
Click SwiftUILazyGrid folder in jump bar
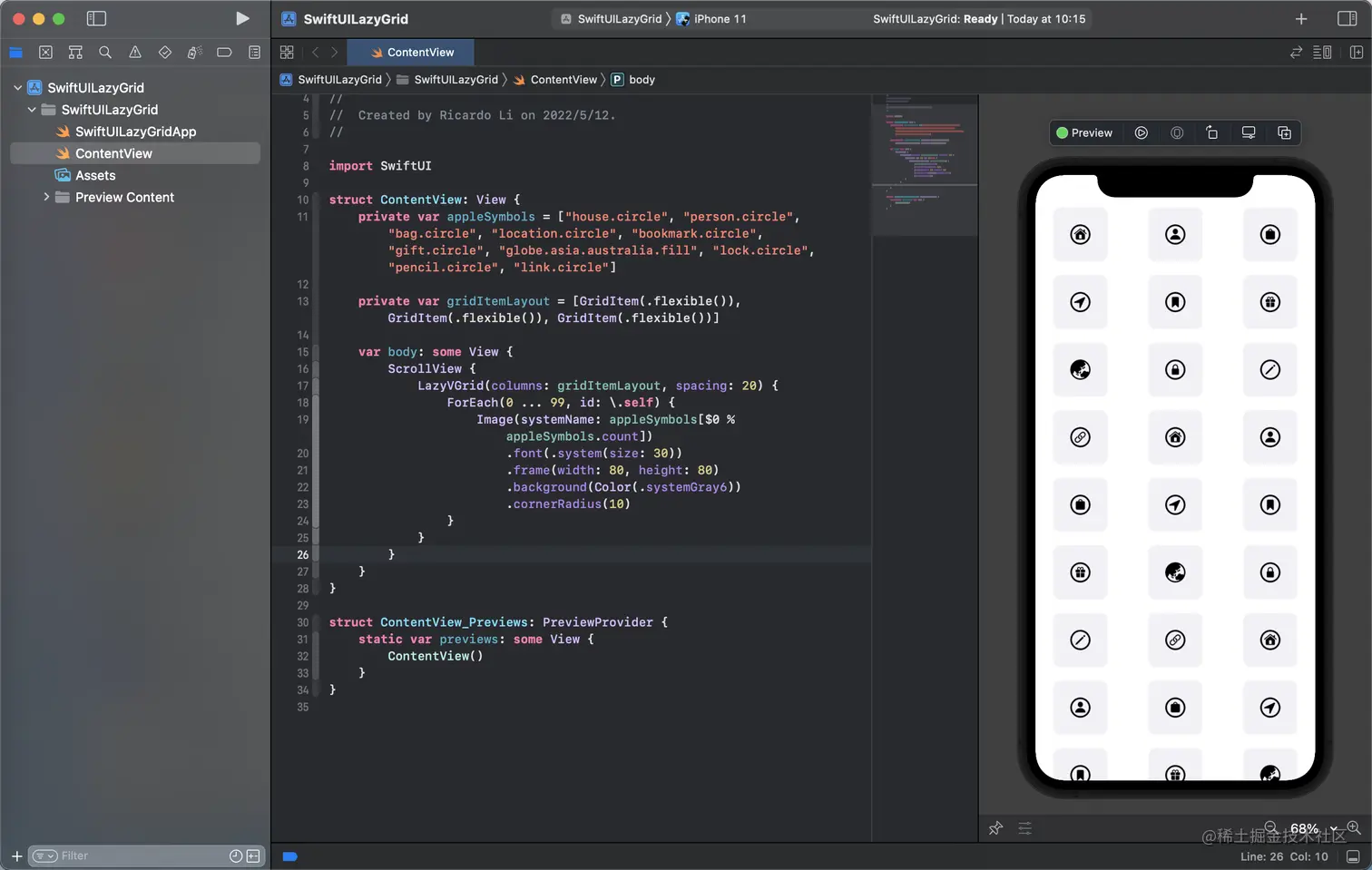[x=447, y=80]
